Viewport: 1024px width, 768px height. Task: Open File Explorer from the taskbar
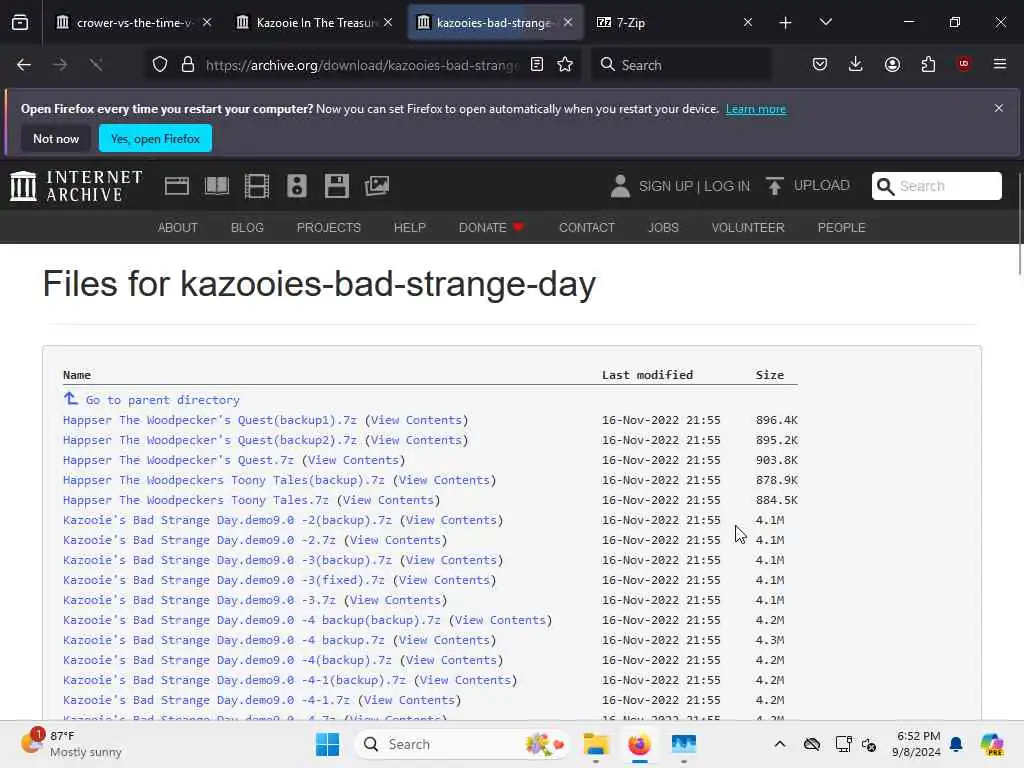click(x=596, y=744)
